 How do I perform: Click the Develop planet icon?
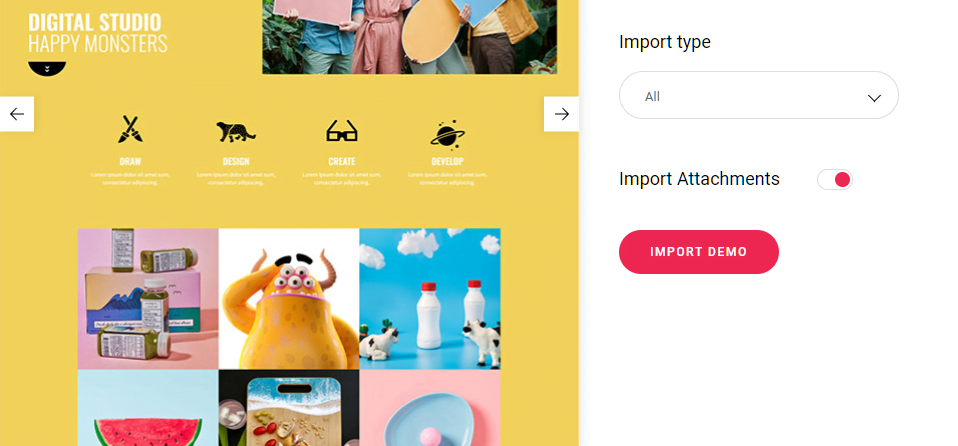tap(447, 134)
